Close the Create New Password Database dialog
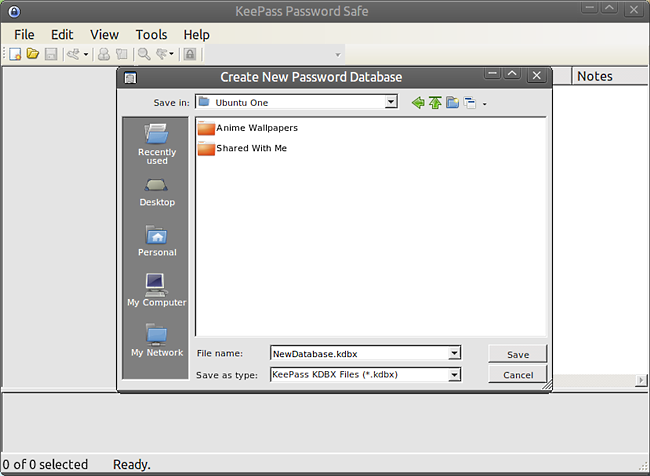 tap(537, 75)
